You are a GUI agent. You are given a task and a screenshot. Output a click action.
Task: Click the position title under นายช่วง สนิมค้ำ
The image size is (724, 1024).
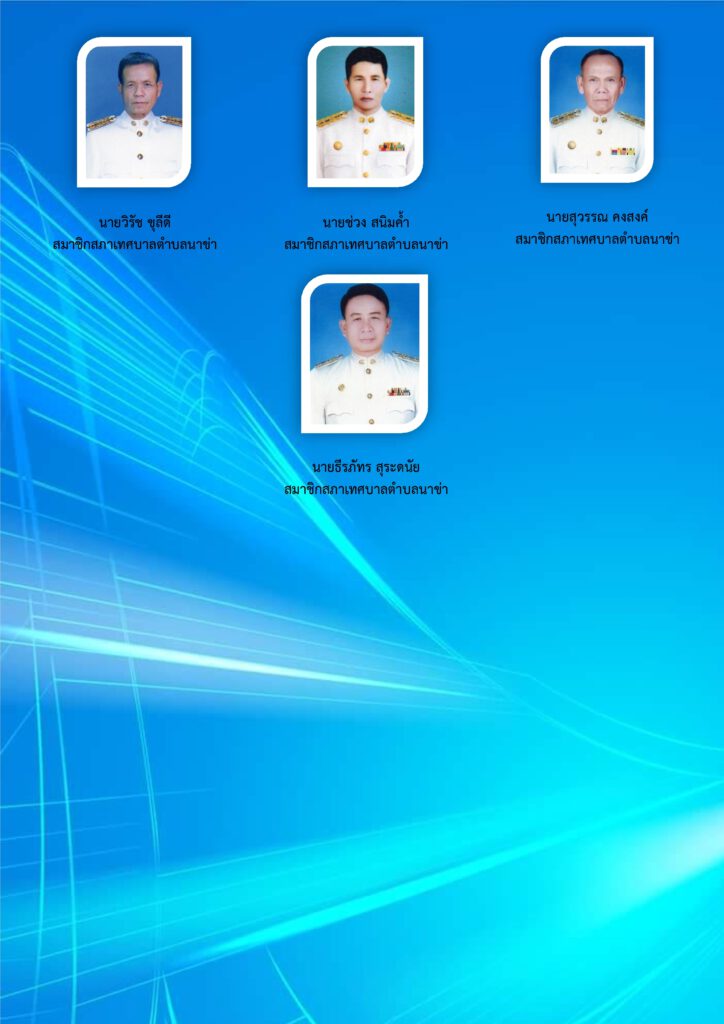point(366,245)
